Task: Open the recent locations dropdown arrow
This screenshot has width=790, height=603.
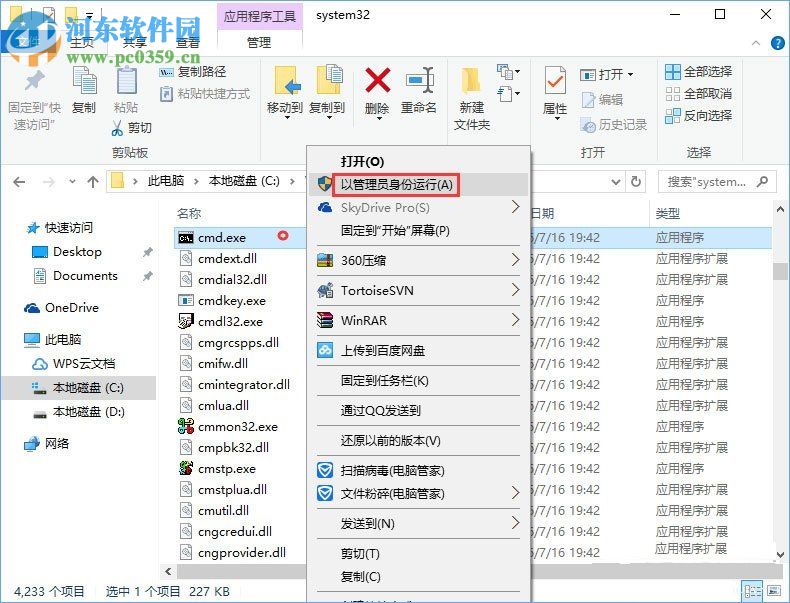Action: click(73, 181)
